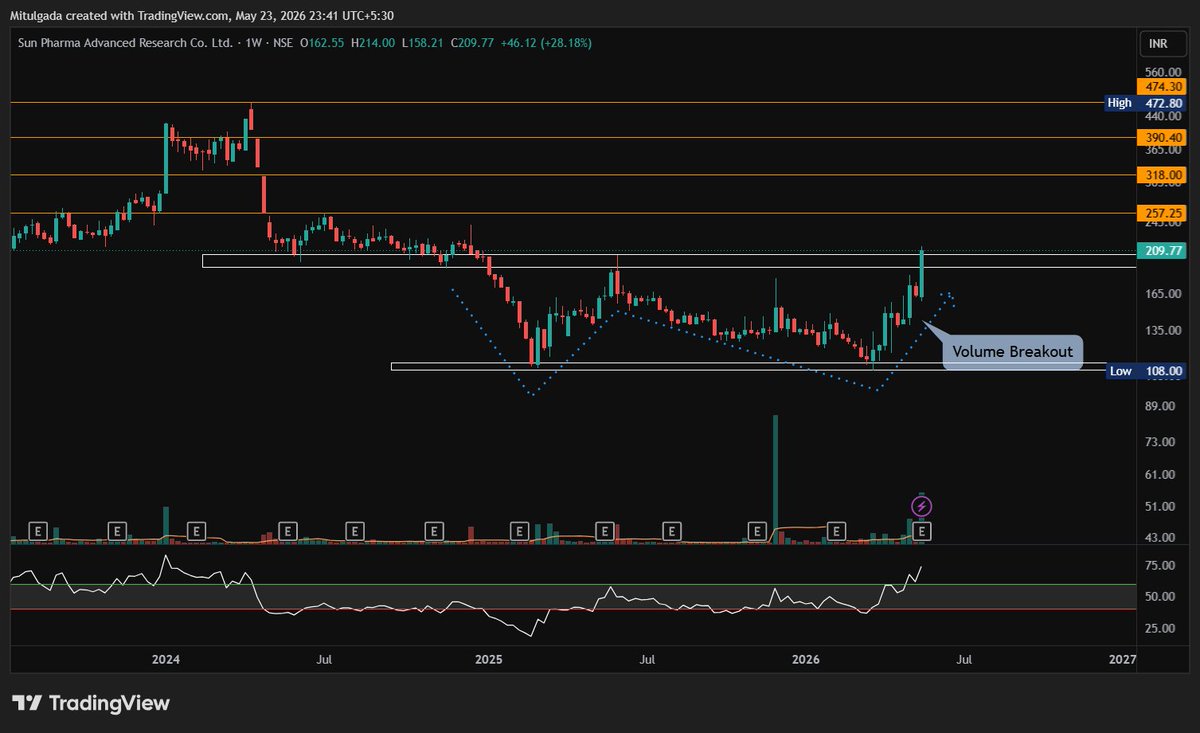Select the 257.25 price line label
1200x733 pixels.
pos(1160,213)
